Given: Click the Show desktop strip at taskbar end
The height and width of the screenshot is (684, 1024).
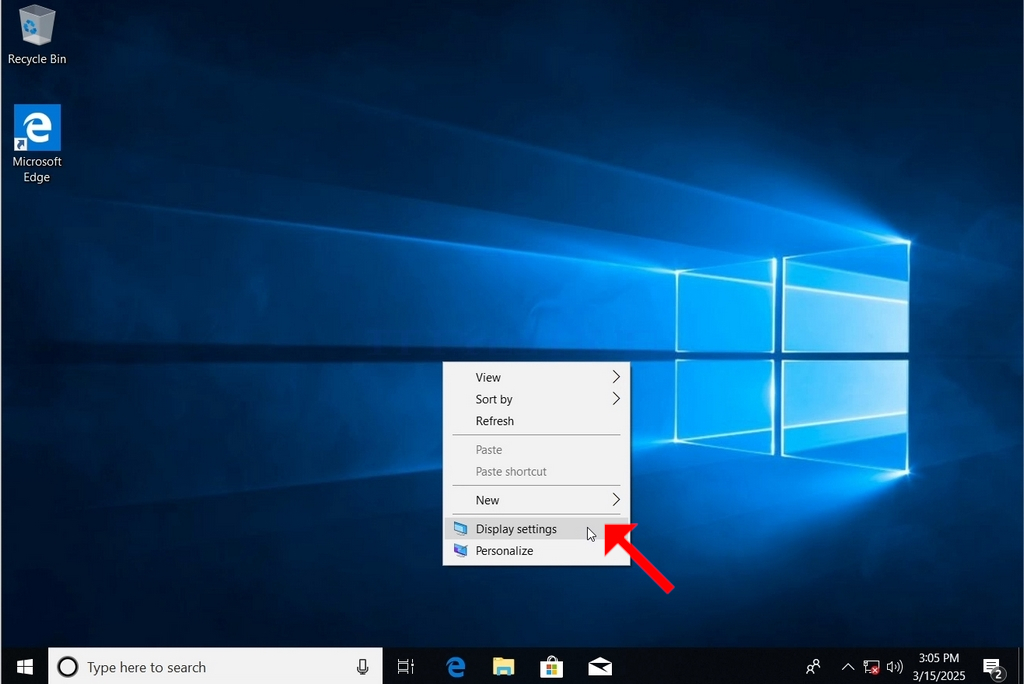Looking at the screenshot, I should click(1020, 666).
